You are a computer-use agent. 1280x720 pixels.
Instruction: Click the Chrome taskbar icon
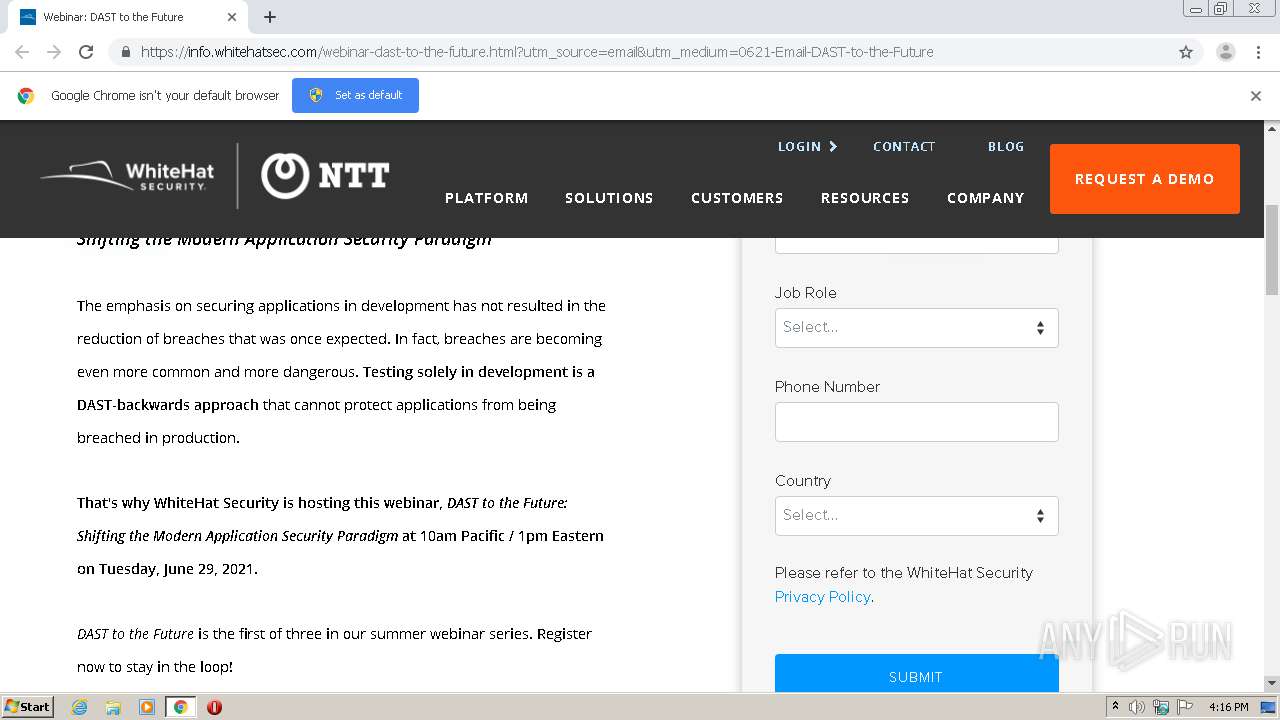[x=180, y=707]
